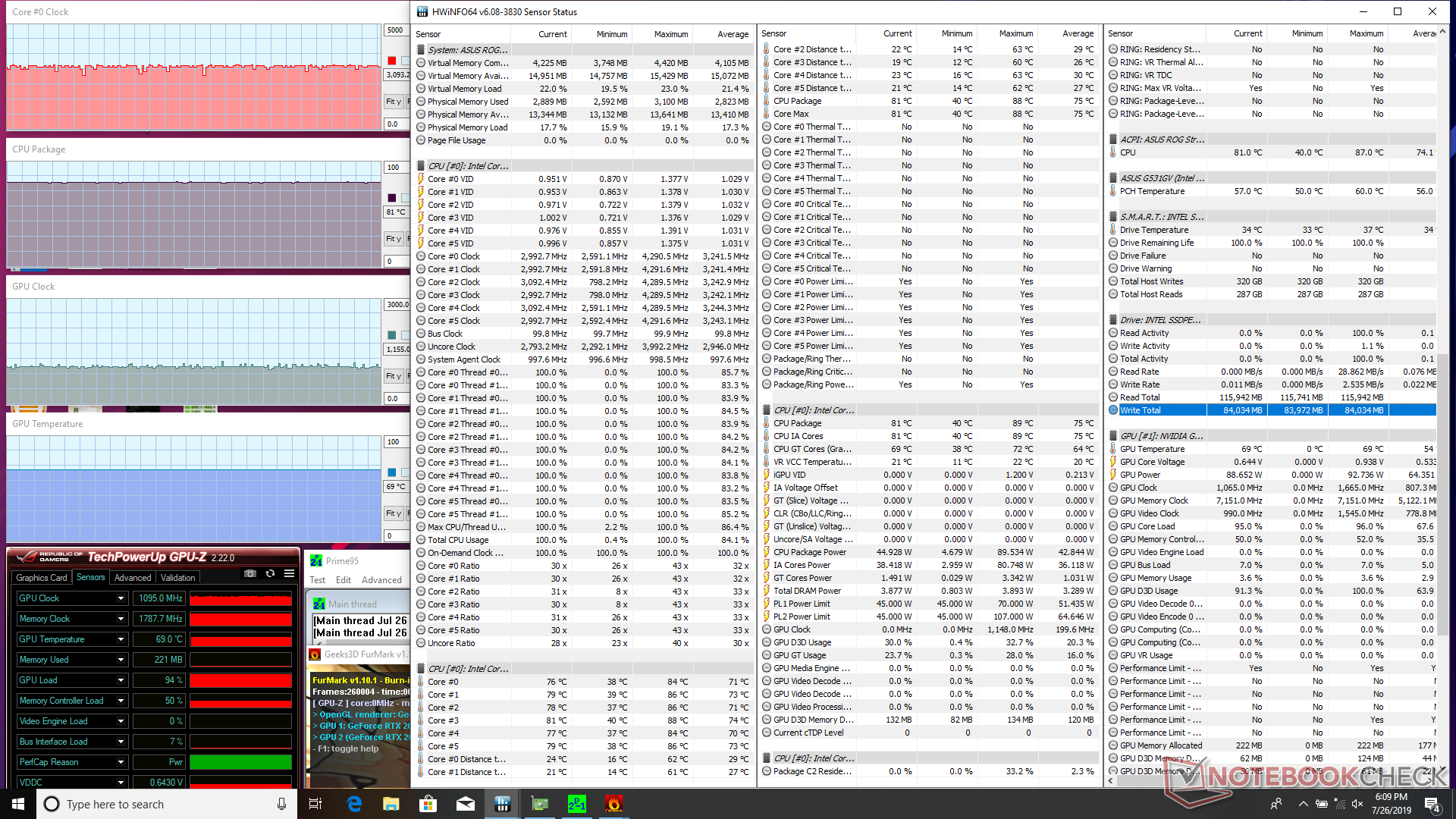Screen dimensions: 1456x819
Task: Click Fit y in GPU Temperature graph
Action: [394, 513]
